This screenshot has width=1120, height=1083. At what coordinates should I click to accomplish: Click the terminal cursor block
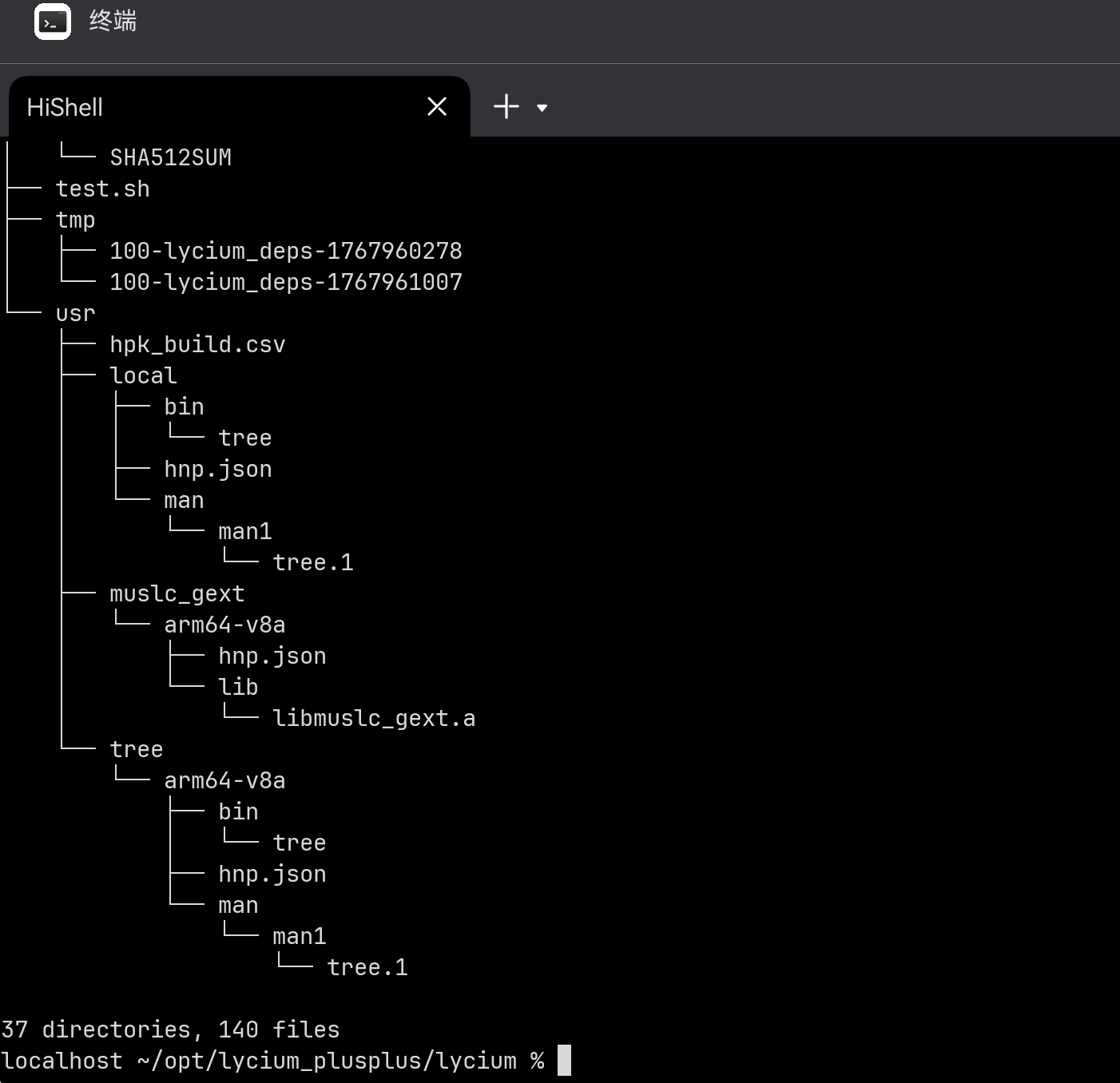[564, 1061]
